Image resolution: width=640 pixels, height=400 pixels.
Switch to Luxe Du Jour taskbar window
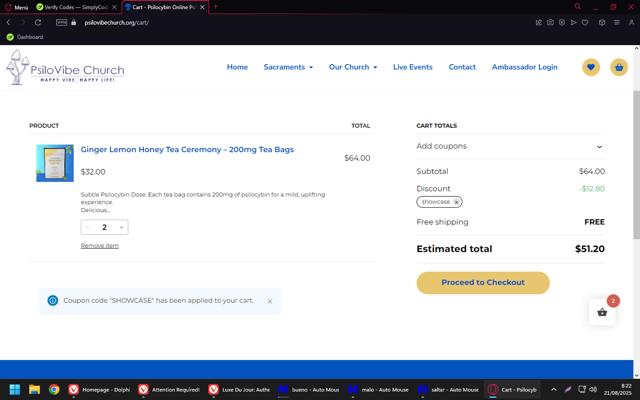(239, 389)
